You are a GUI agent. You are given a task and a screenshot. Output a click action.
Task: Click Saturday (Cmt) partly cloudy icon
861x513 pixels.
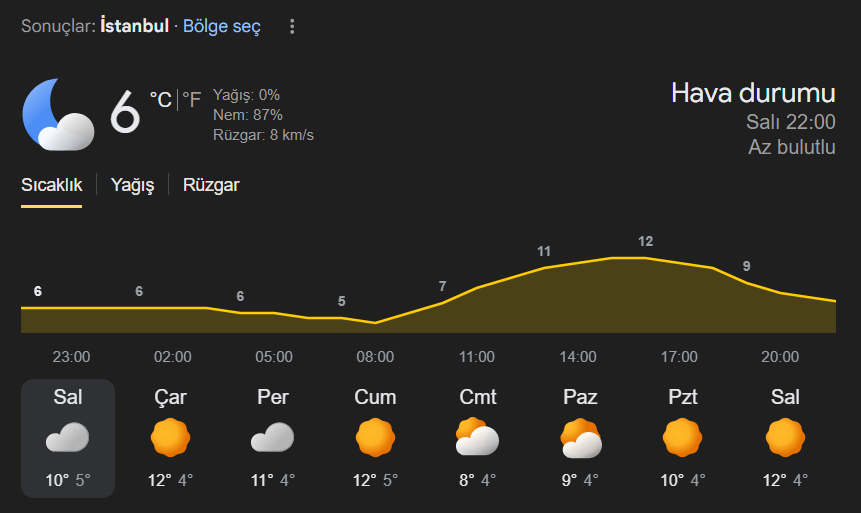(x=477, y=438)
